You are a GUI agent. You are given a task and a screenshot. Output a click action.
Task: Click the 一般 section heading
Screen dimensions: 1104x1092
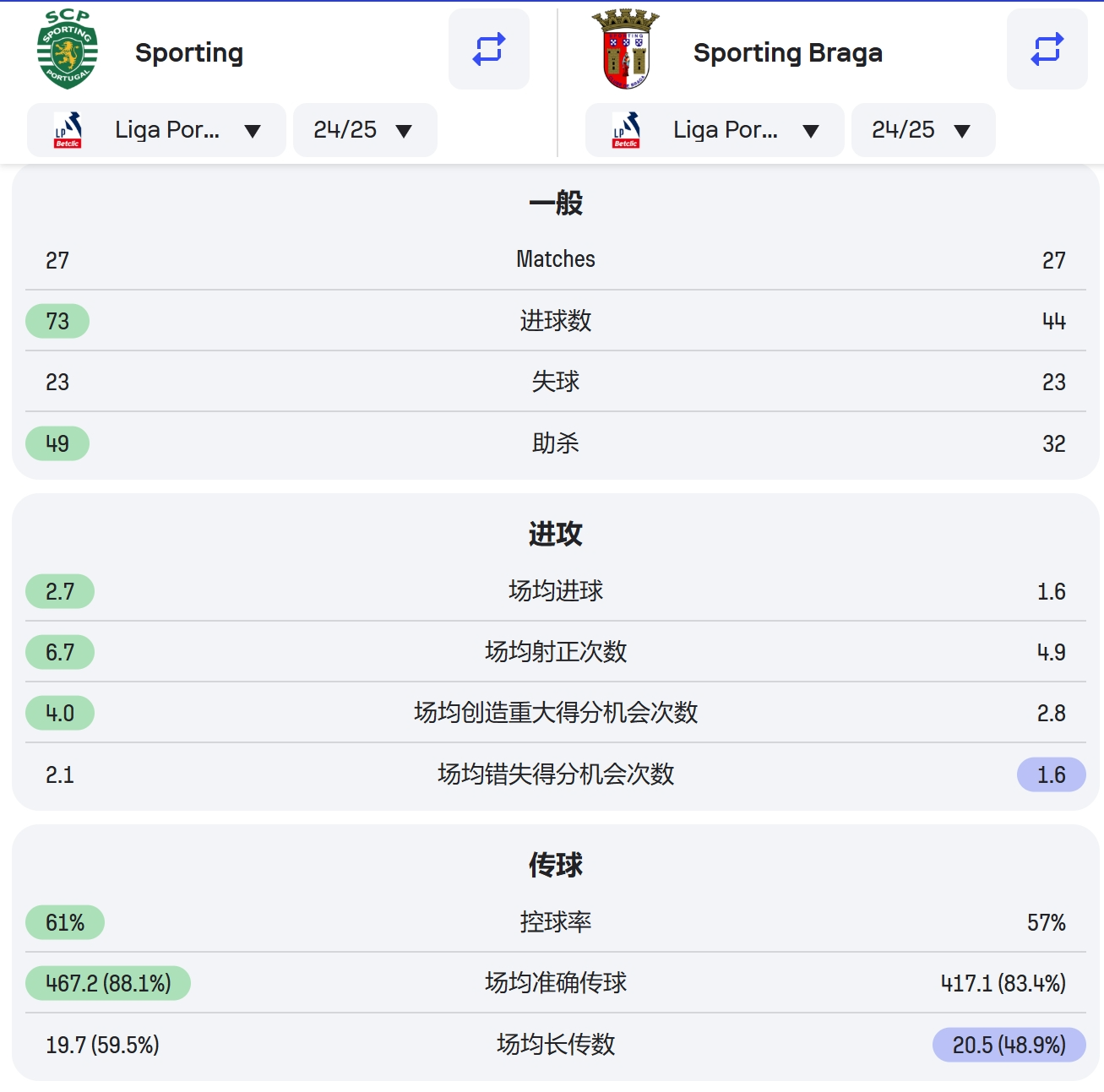pyautogui.click(x=556, y=203)
